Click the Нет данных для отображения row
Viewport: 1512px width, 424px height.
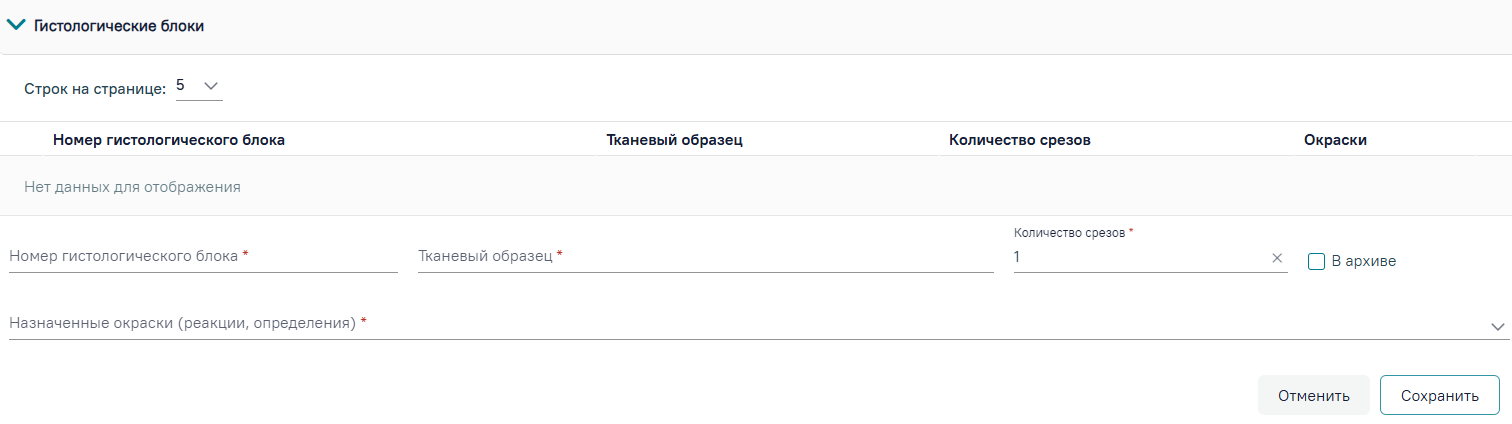coord(756,186)
